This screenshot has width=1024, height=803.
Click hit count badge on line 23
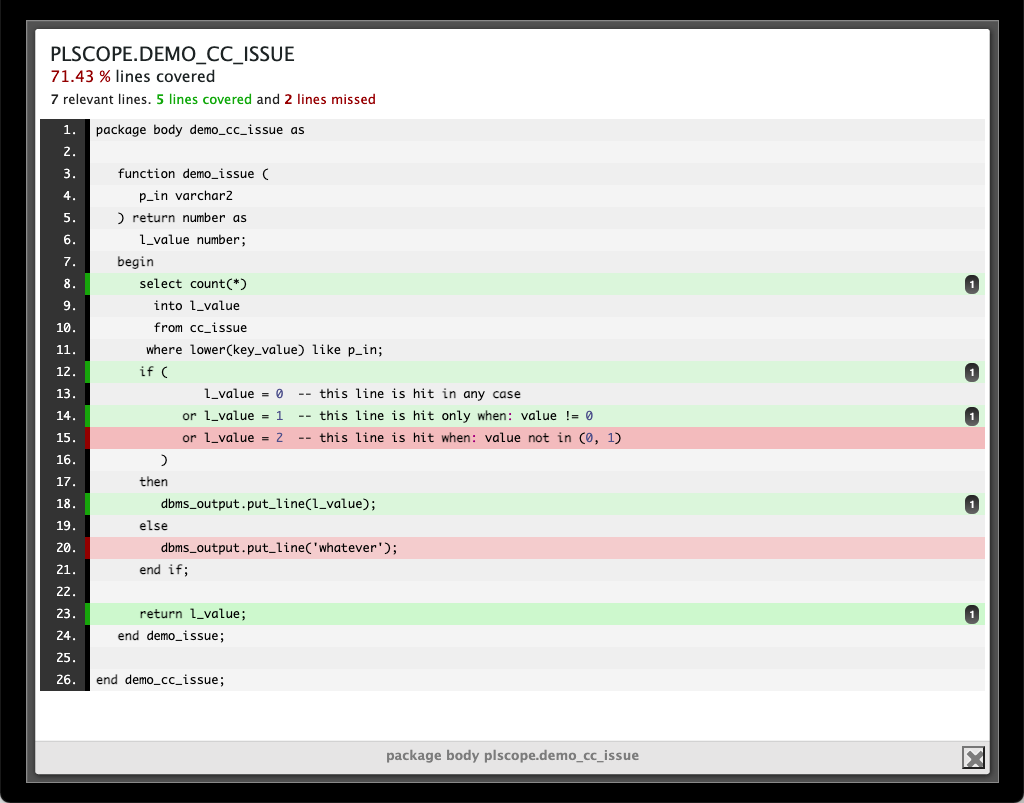point(972,614)
